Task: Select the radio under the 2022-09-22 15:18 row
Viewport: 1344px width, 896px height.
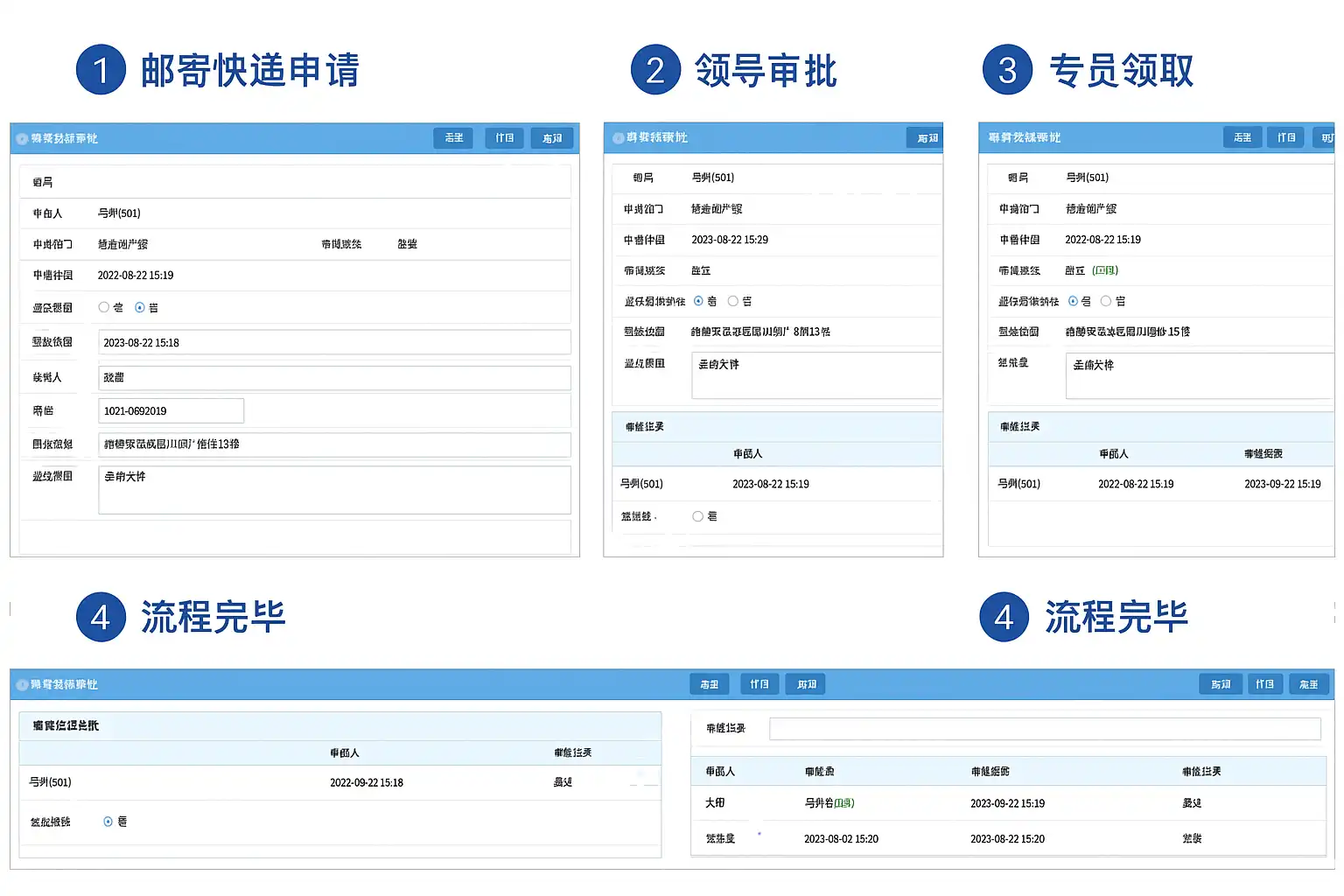Action: coord(108,822)
